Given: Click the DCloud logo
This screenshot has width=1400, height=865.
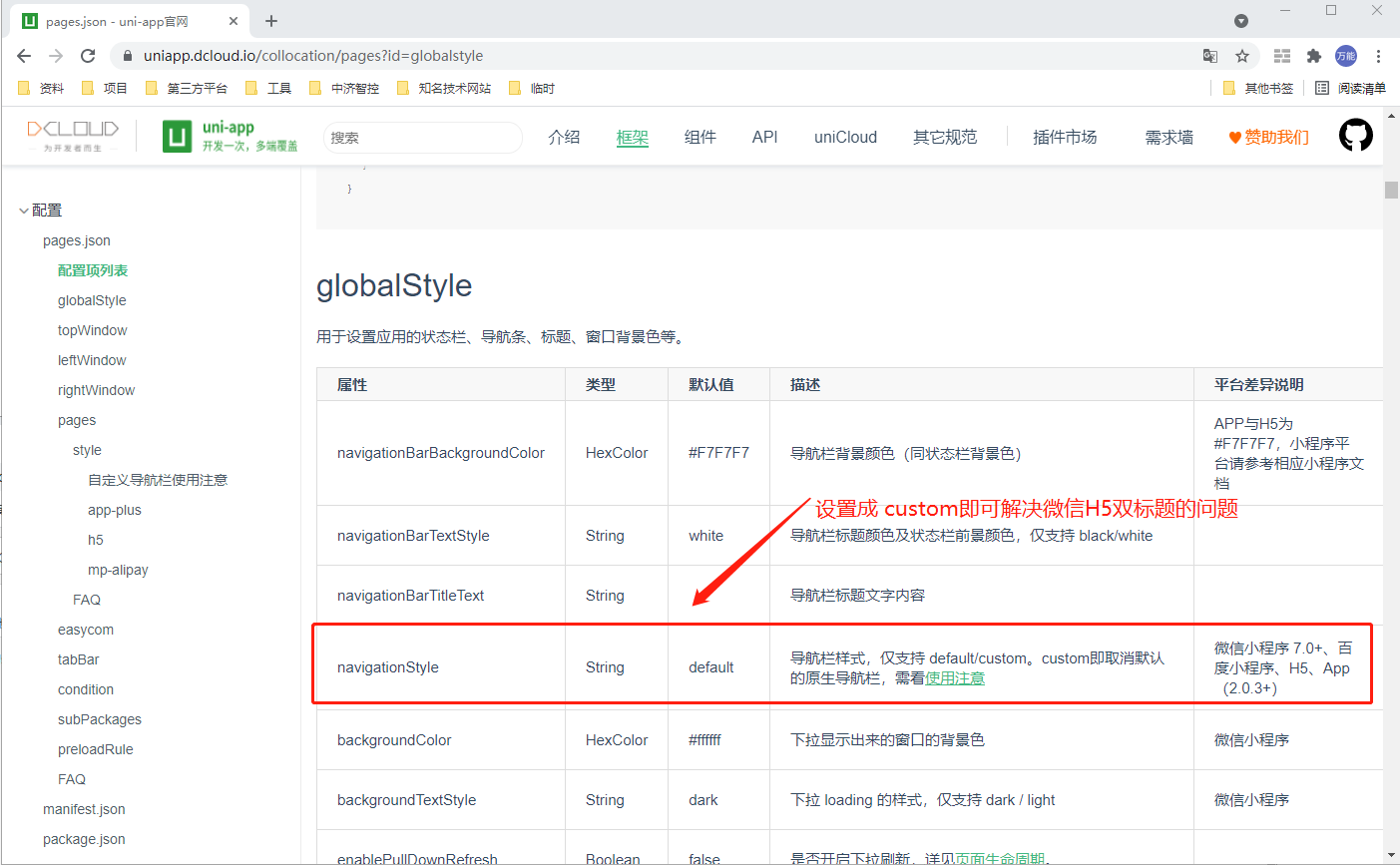Looking at the screenshot, I should tap(72, 133).
